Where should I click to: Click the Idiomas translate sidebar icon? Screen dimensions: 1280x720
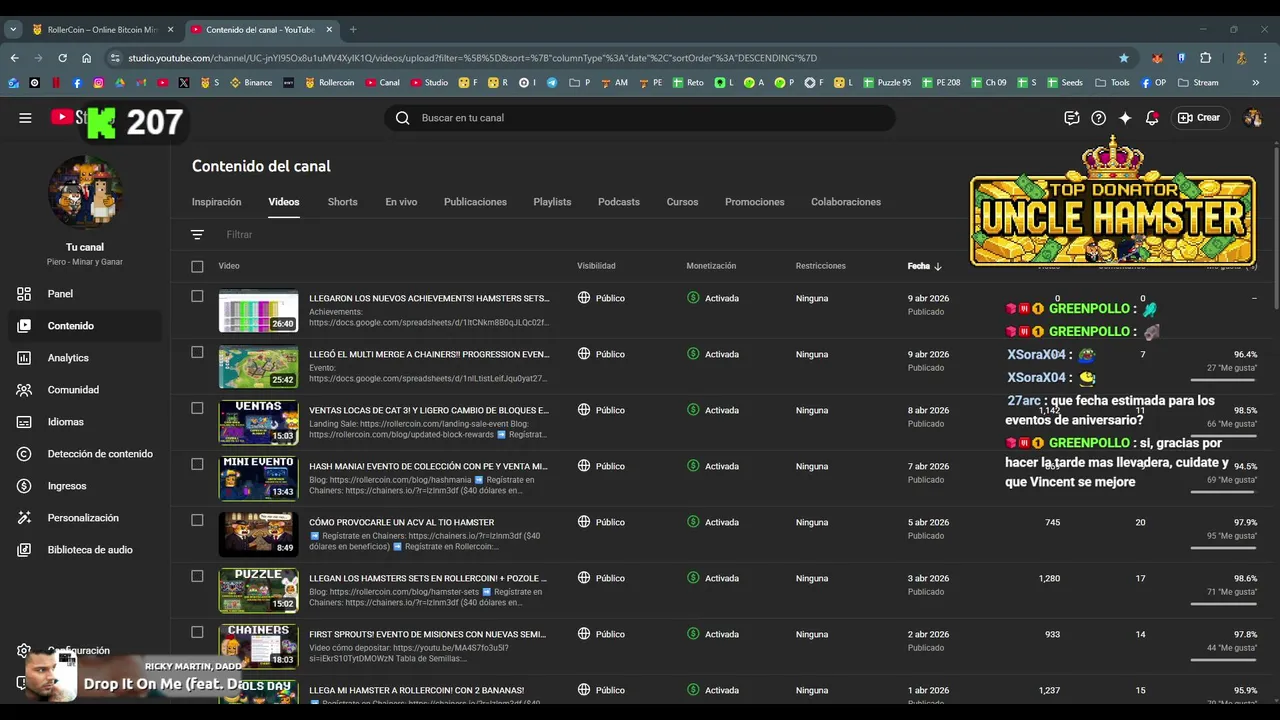(24, 422)
